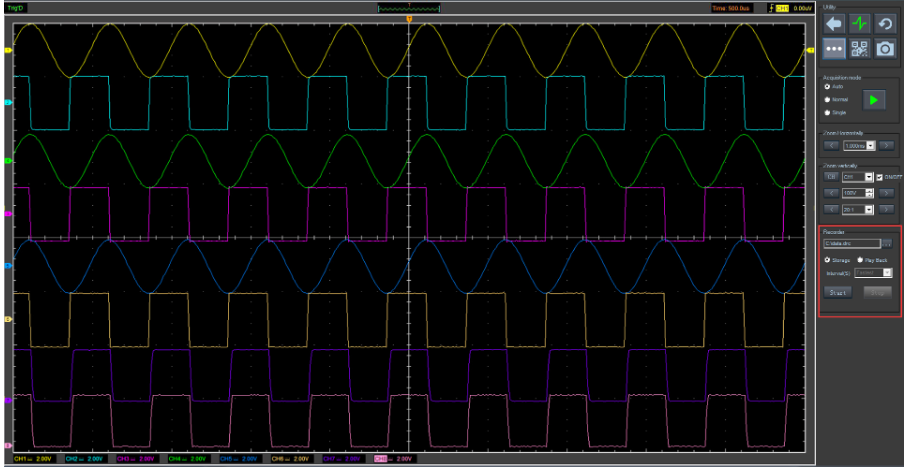Image resolution: width=906 pixels, height=471 pixels.
Task: Adjust the voltage spinner value
Action: (x=857, y=193)
